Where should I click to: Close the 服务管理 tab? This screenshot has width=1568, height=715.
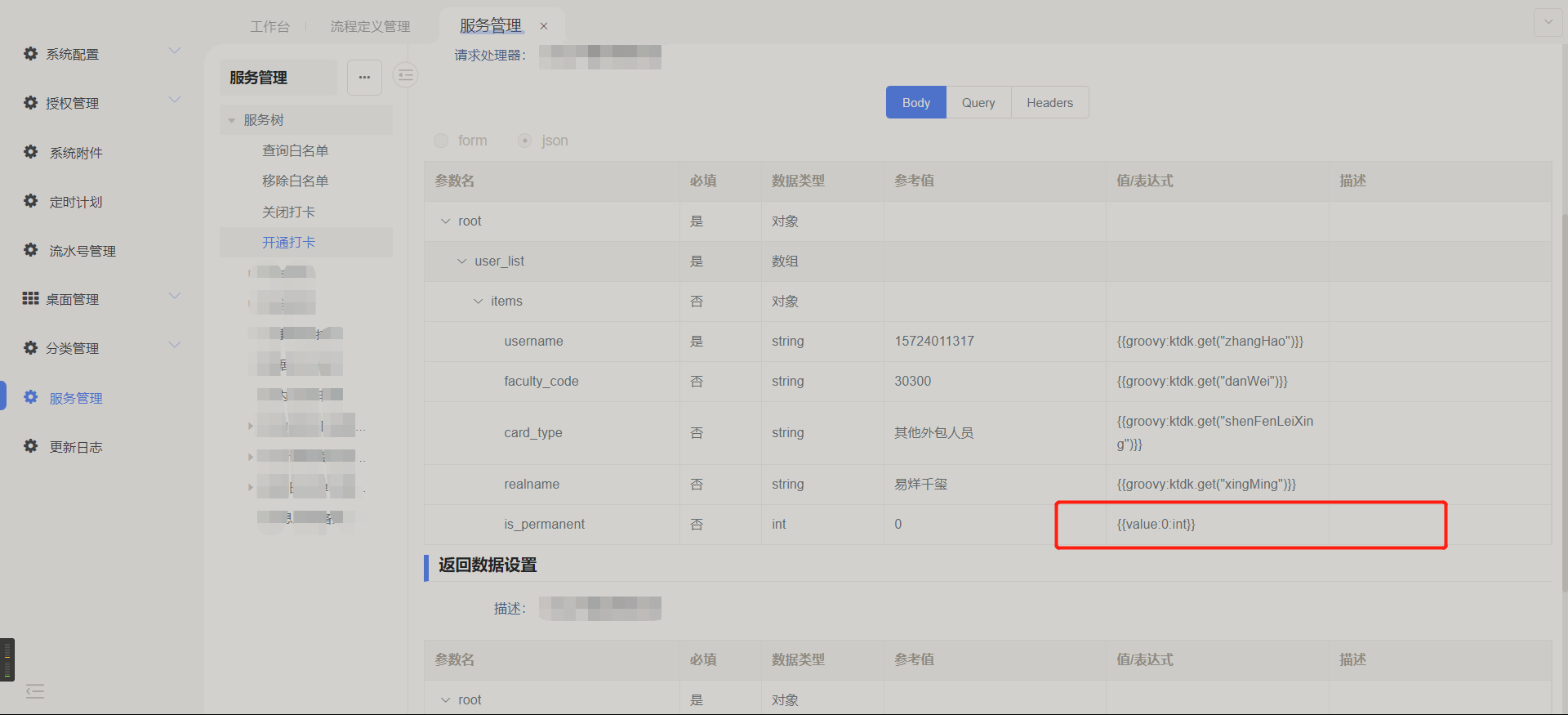tap(544, 26)
